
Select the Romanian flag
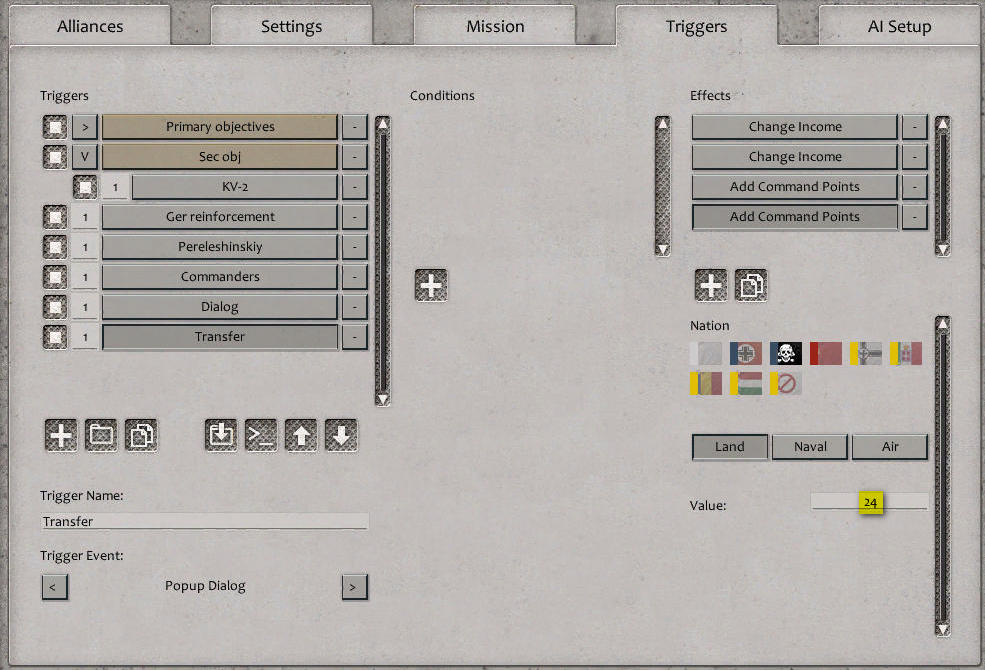[x=706, y=384]
